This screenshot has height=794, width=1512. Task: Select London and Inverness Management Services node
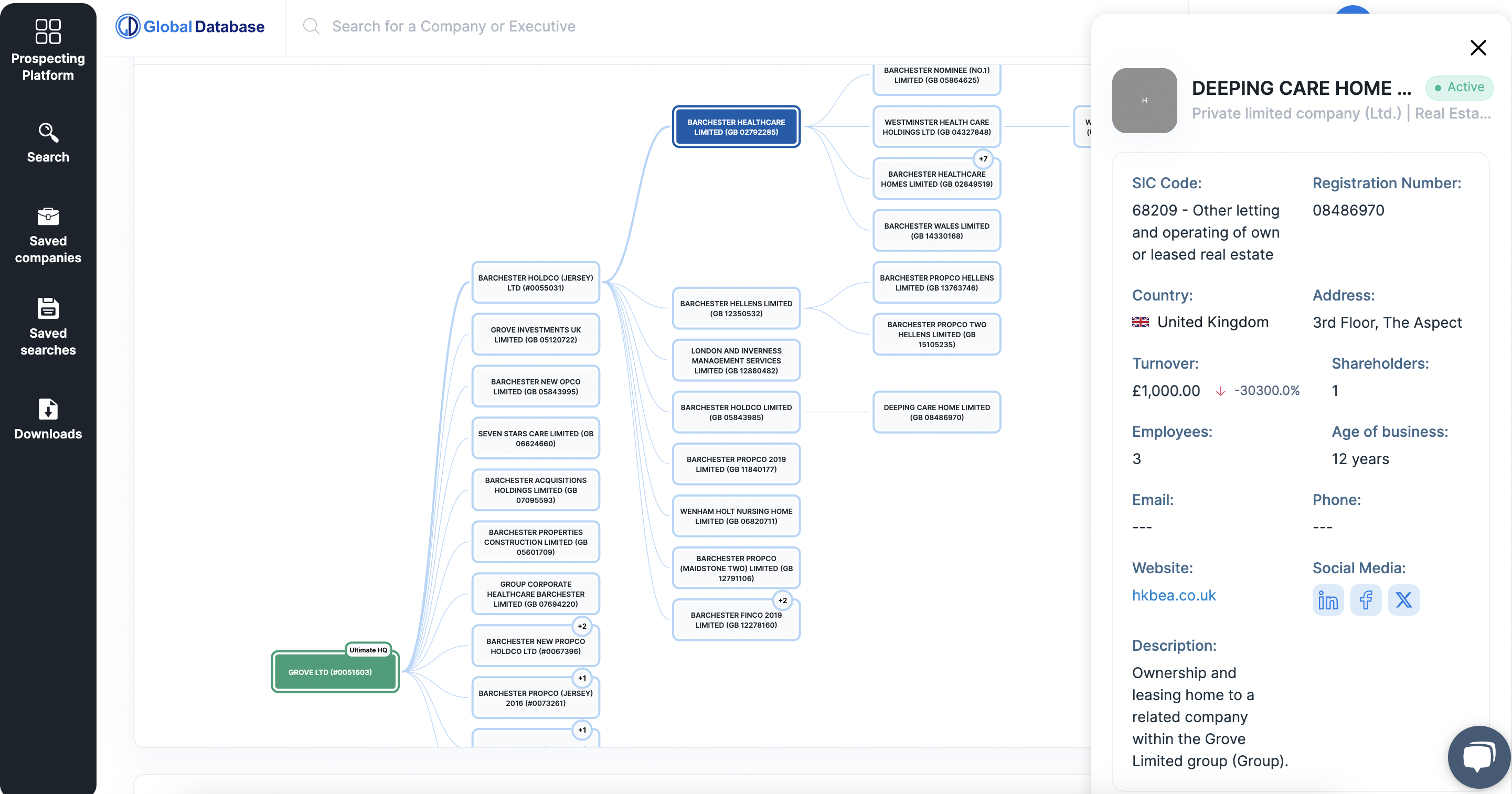tap(736, 360)
